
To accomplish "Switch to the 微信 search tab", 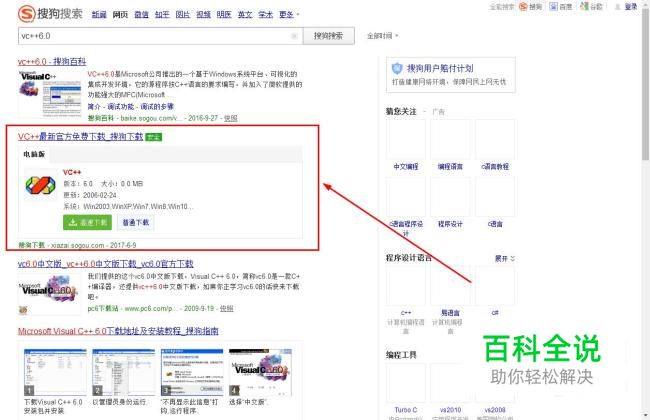I will tap(141, 15).
